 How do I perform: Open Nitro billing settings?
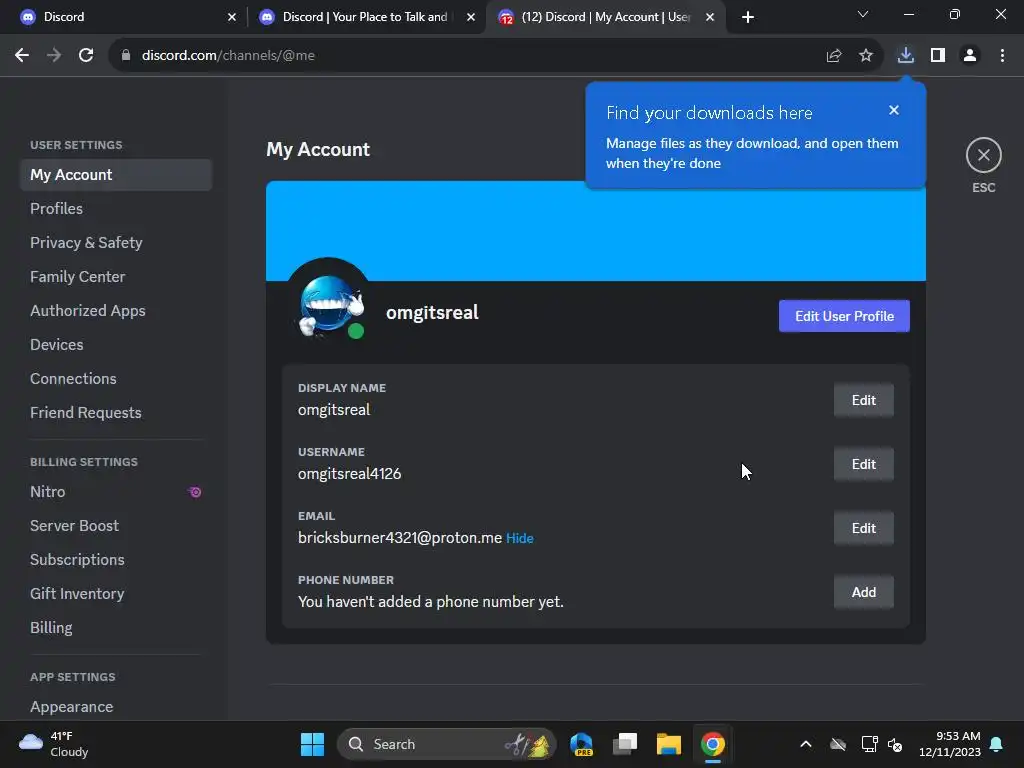[116, 492]
